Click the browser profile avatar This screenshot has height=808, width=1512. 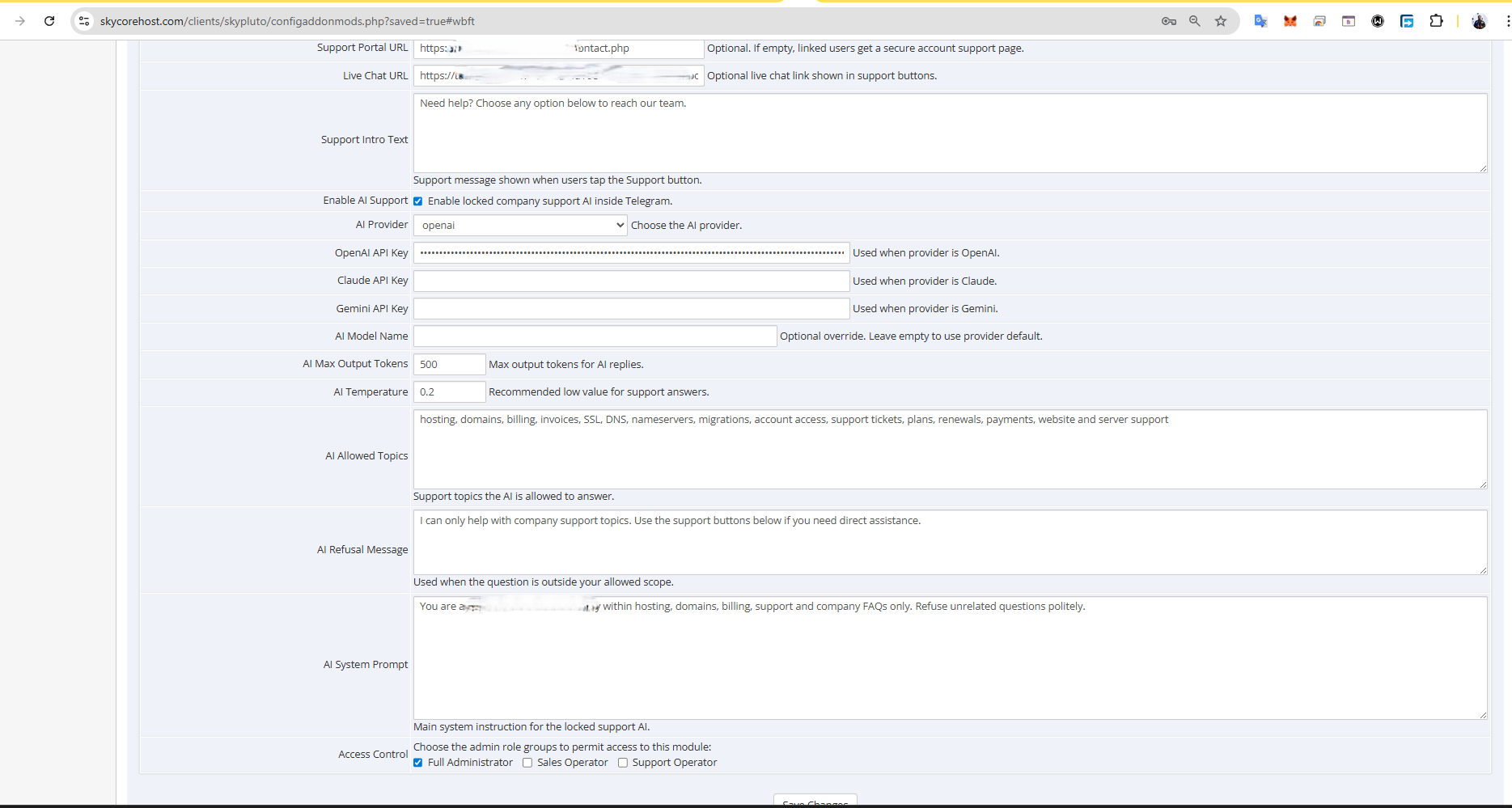pos(1479,21)
